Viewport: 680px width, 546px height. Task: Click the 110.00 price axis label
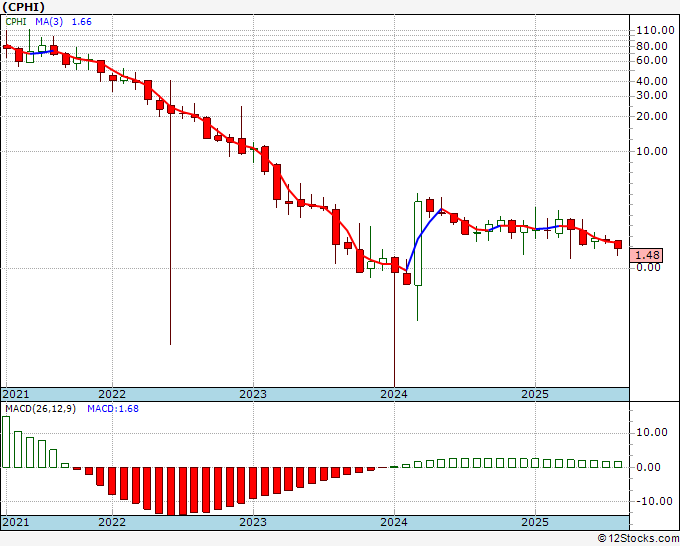click(655, 30)
